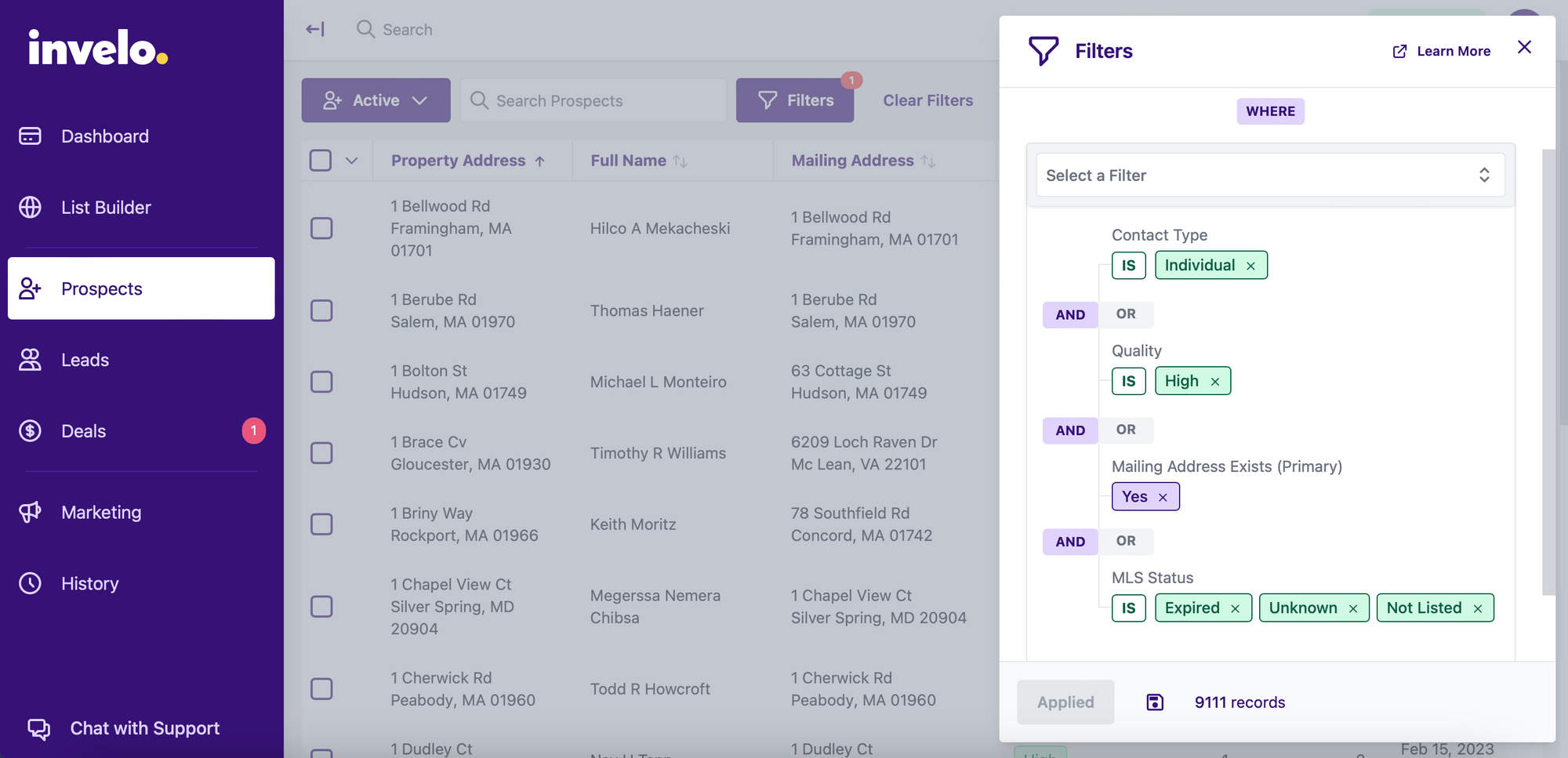The height and width of the screenshot is (758, 1568).
Task: Save the filter with the disk icon
Action: pyautogui.click(x=1155, y=702)
